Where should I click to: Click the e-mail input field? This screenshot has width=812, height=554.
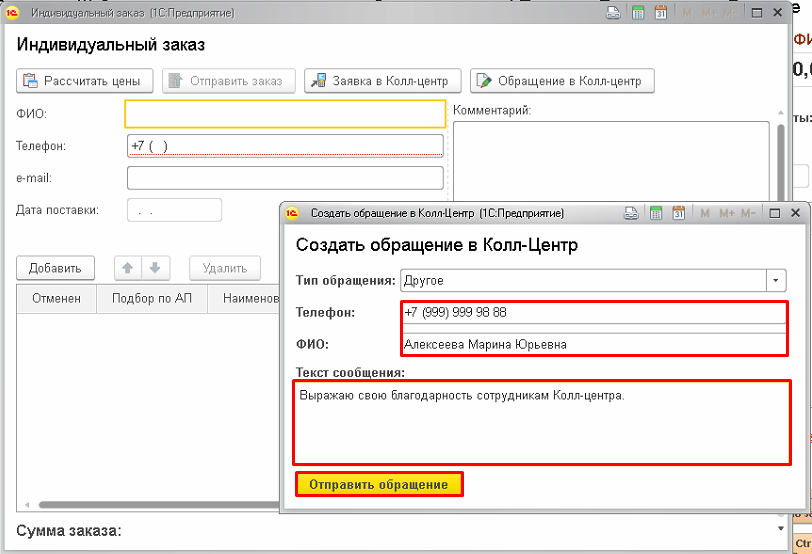284,178
